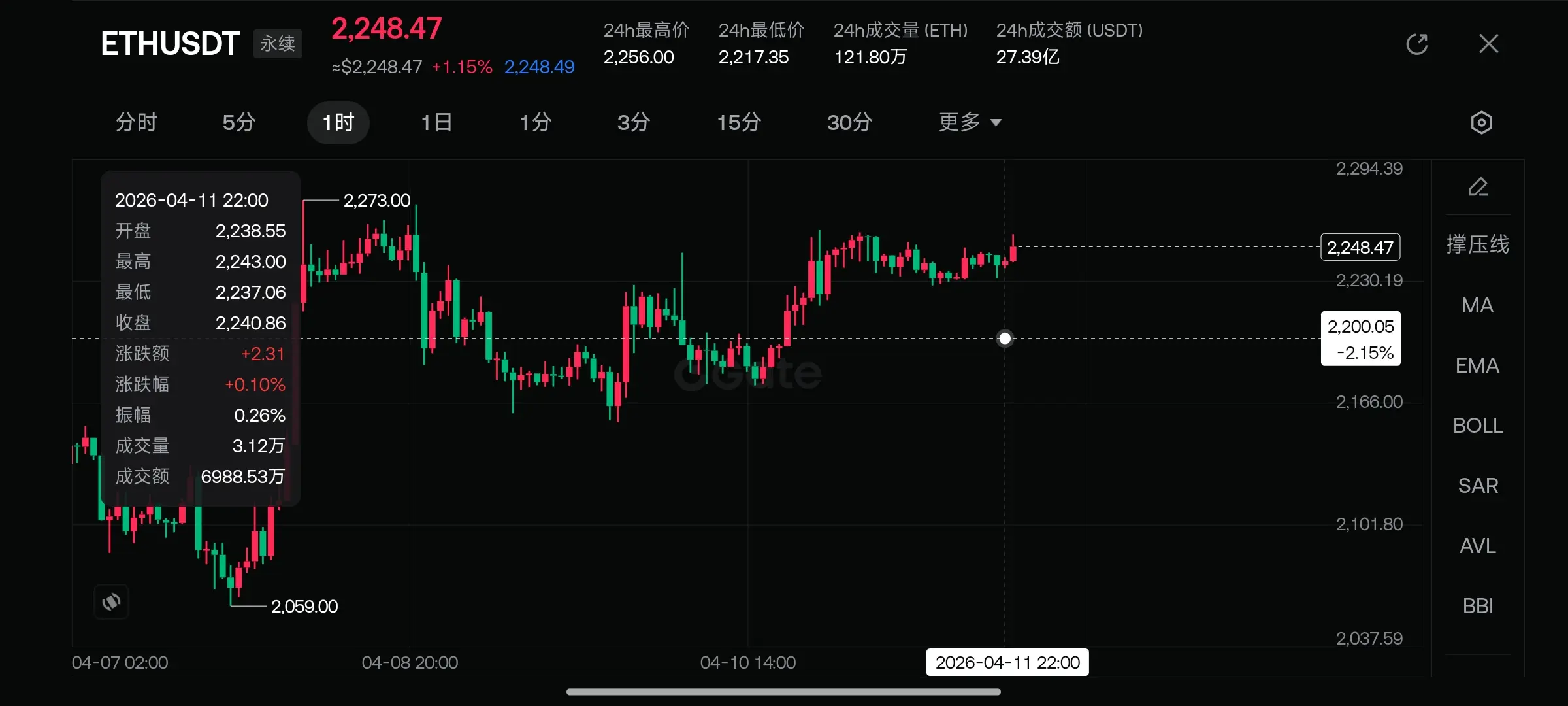1568x706 pixels.
Task: Turn on the SAR indicator
Action: coord(1477,486)
